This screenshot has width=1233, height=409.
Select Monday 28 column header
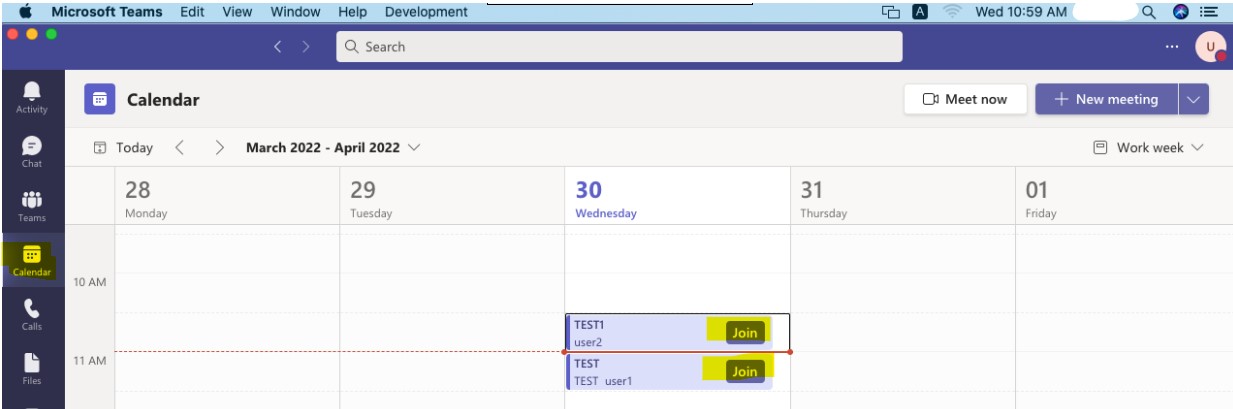[227, 197]
